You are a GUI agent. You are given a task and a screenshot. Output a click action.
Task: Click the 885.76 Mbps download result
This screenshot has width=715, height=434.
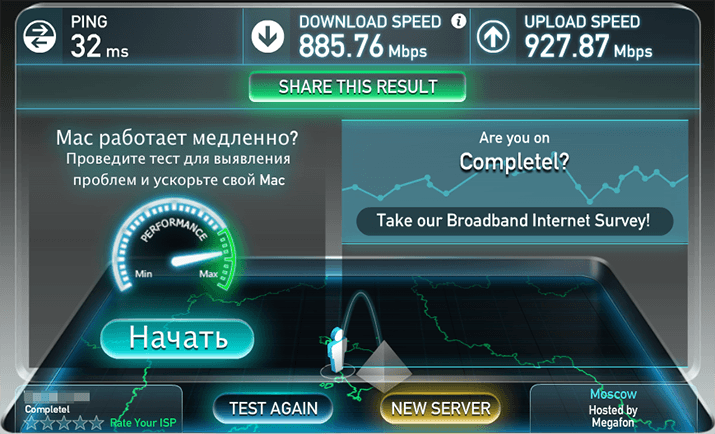coord(363,46)
